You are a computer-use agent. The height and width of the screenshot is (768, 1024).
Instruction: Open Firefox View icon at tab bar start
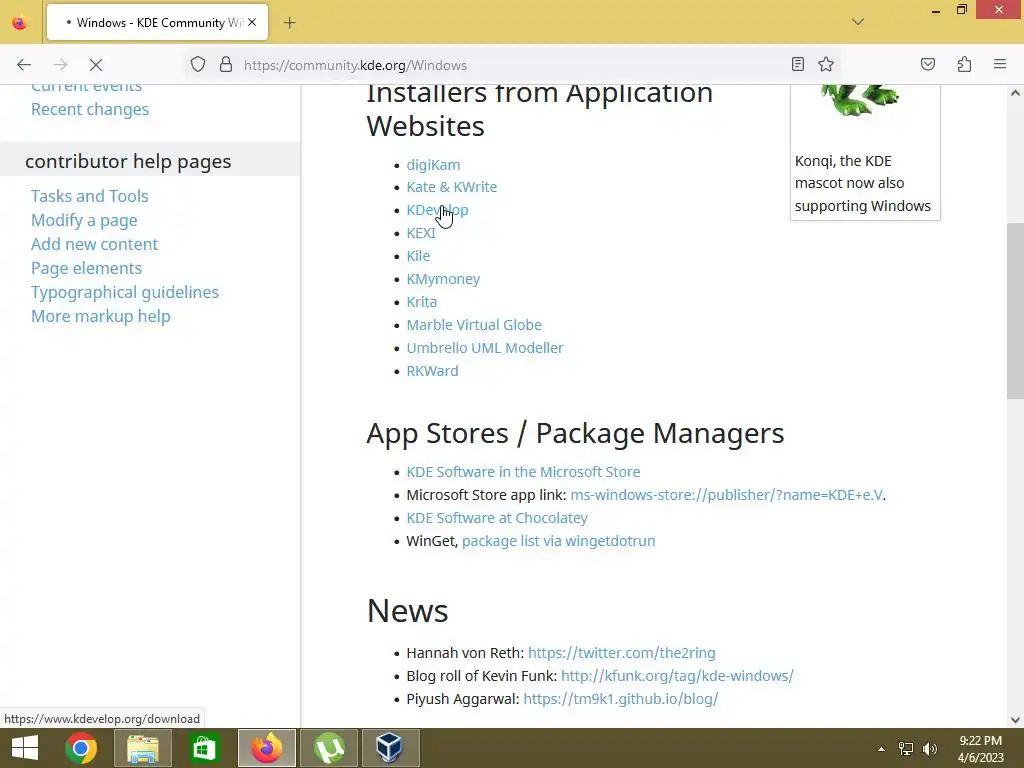pyautogui.click(x=20, y=23)
